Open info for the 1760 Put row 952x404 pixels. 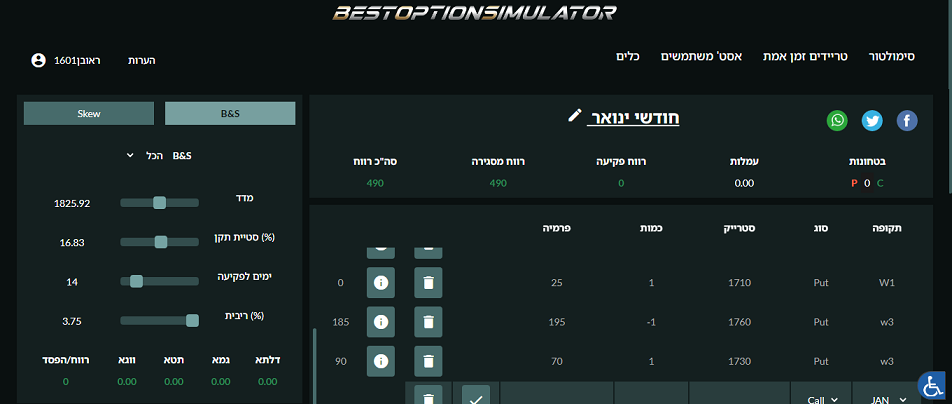click(x=381, y=322)
